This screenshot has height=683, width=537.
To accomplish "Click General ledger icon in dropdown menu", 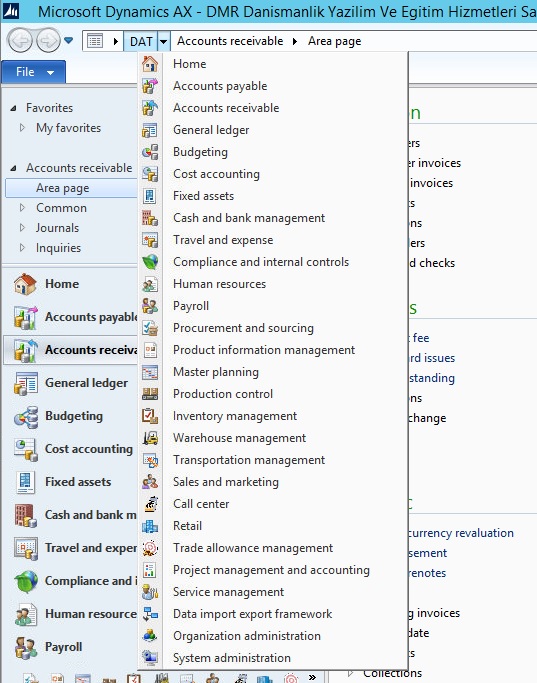I will pos(150,130).
